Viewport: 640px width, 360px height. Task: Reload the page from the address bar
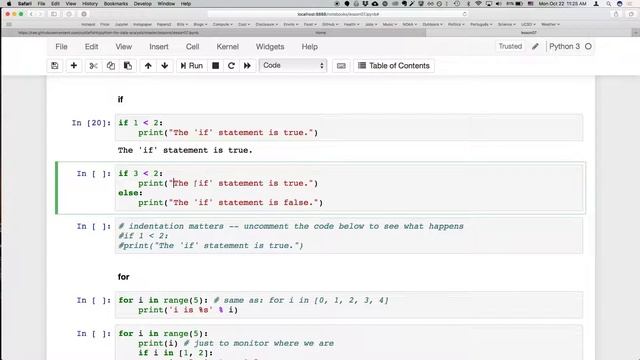[x=464, y=14]
